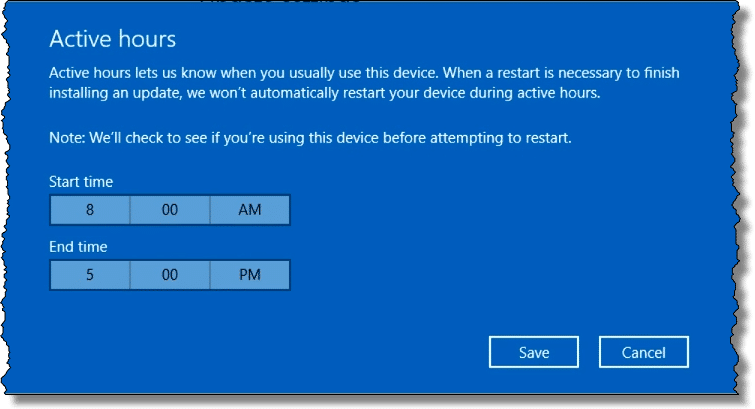Switch End time from PM to AM
Screen dimensions: 755x409
pos(249,275)
